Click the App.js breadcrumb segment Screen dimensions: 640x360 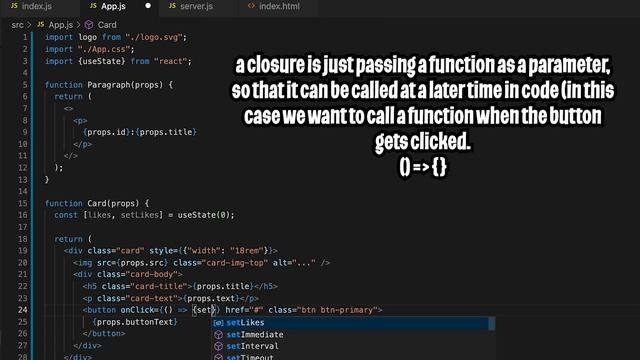coord(60,25)
